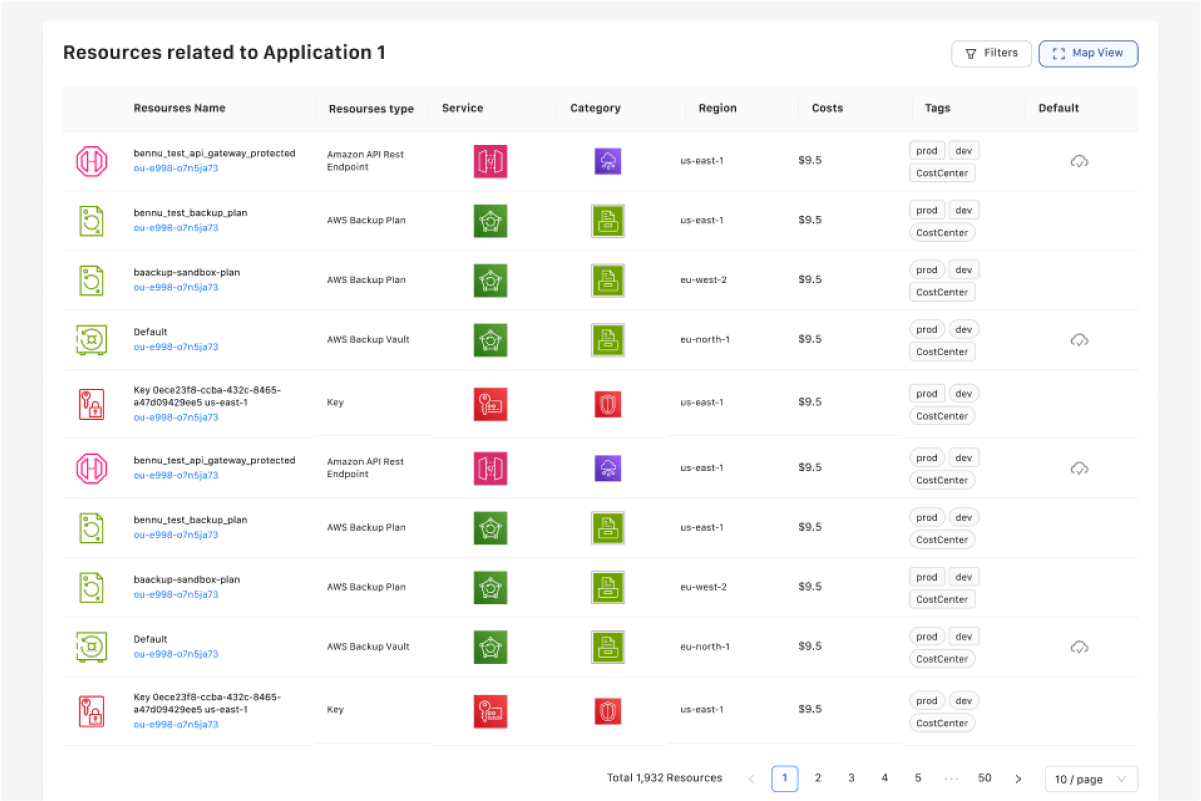This screenshot has width=1201, height=801.
Task: Switch to Map View
Action: click(1088, 53)
